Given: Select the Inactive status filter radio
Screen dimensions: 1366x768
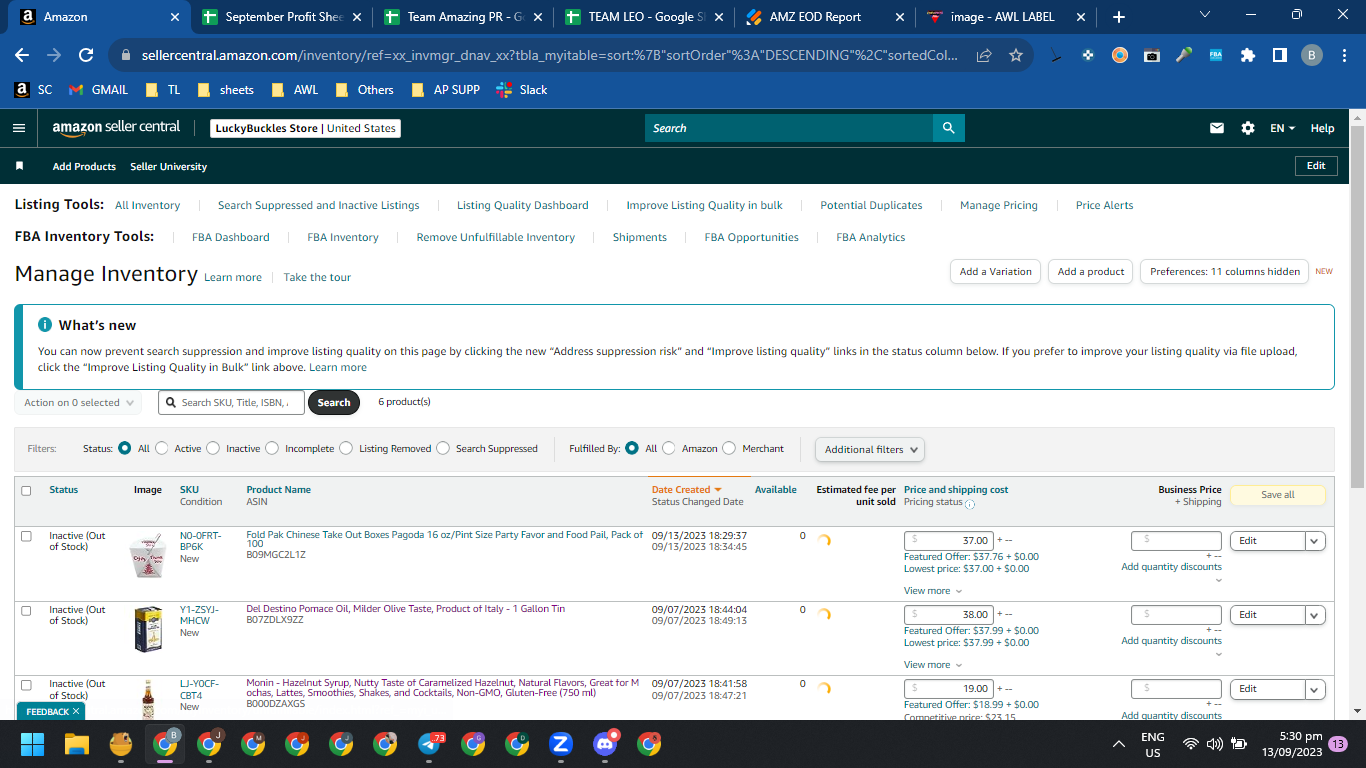Looking at the screenshot, I should [x=213, y=449].
